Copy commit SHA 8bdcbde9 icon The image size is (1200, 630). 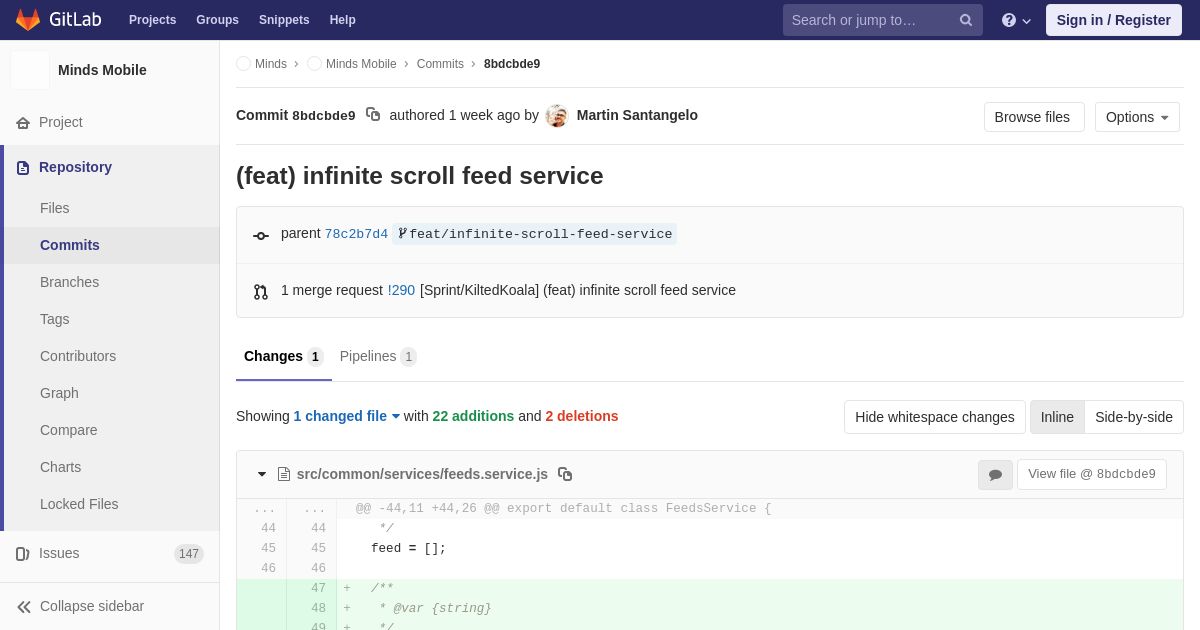click(373, 115)
